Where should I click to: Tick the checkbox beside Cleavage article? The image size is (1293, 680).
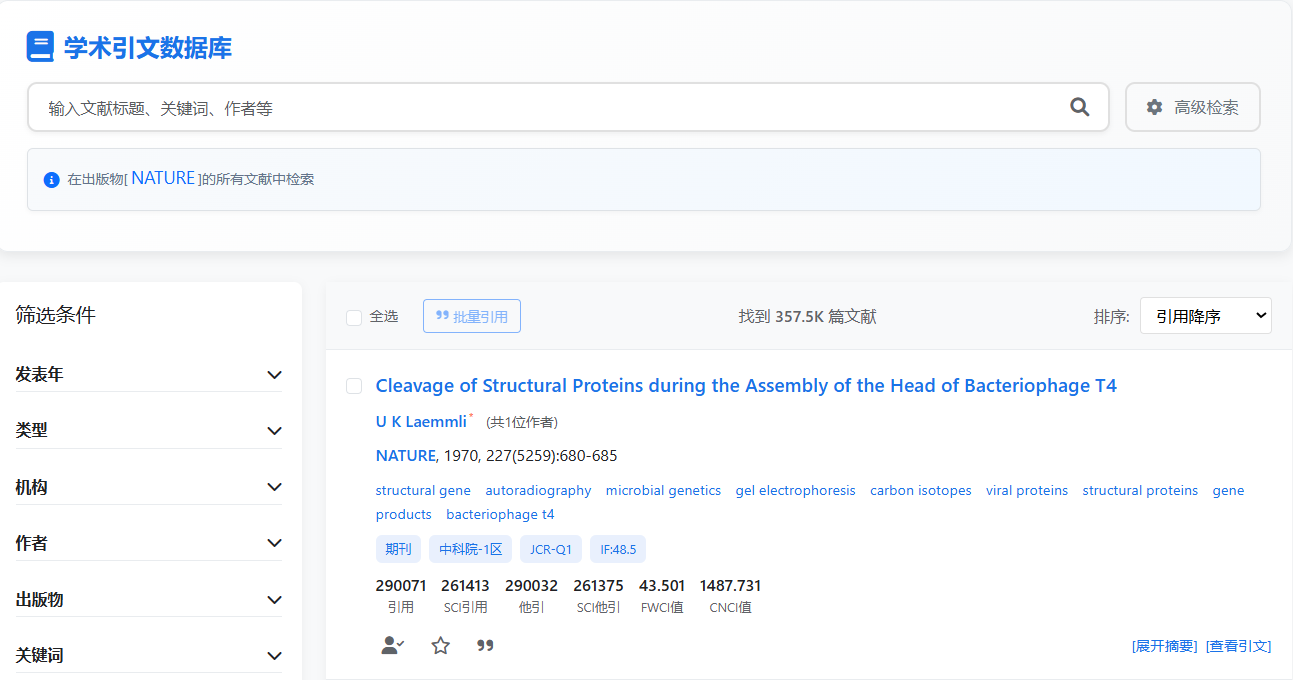pyautogui.click(x=354, y=386)
